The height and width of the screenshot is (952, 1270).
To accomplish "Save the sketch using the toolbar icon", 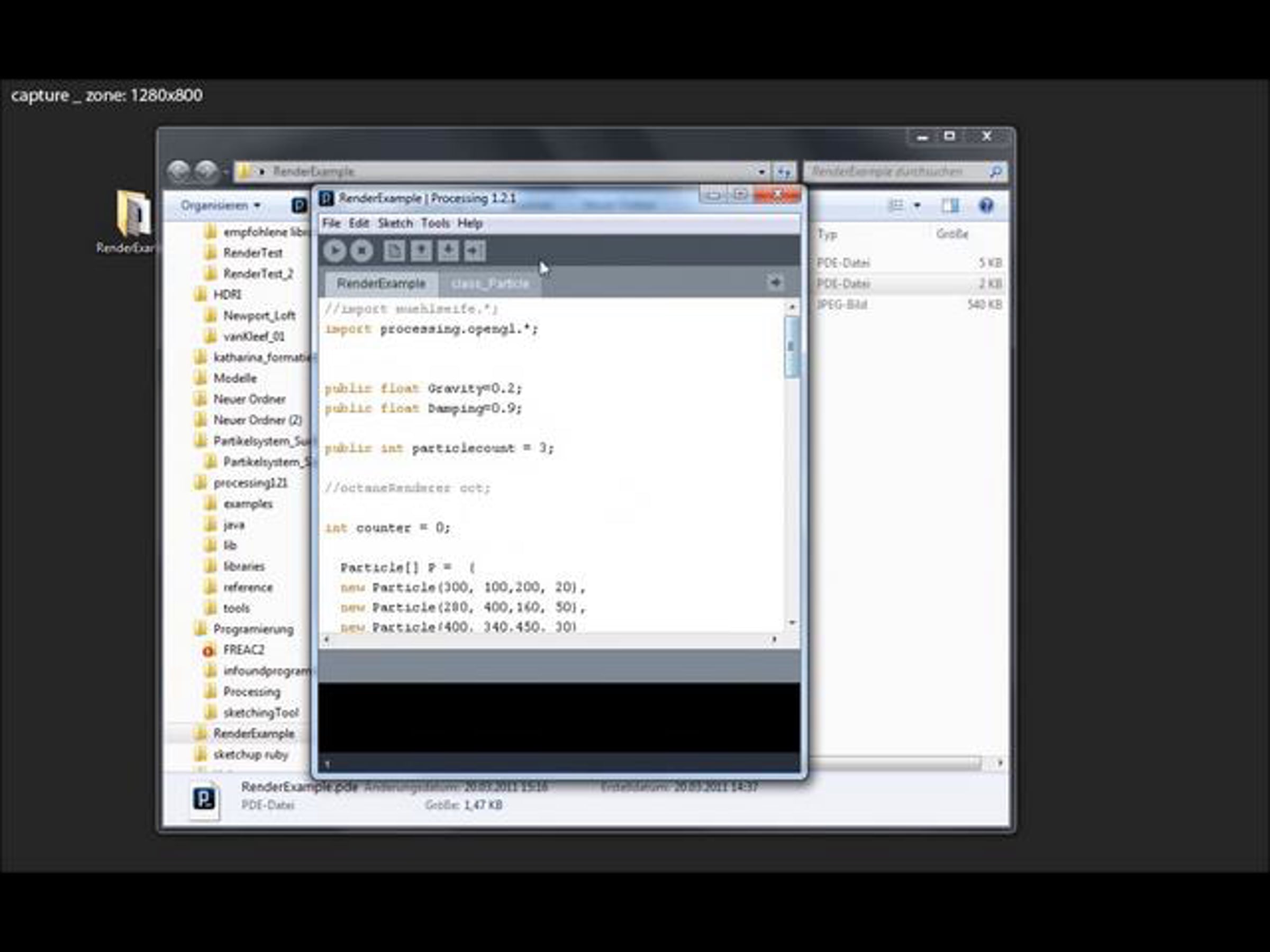I will click(448, 251).
